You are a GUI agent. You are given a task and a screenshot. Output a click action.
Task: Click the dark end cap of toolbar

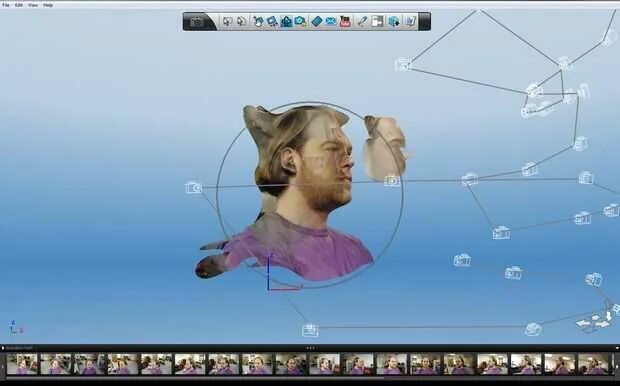tap(424, 21)
